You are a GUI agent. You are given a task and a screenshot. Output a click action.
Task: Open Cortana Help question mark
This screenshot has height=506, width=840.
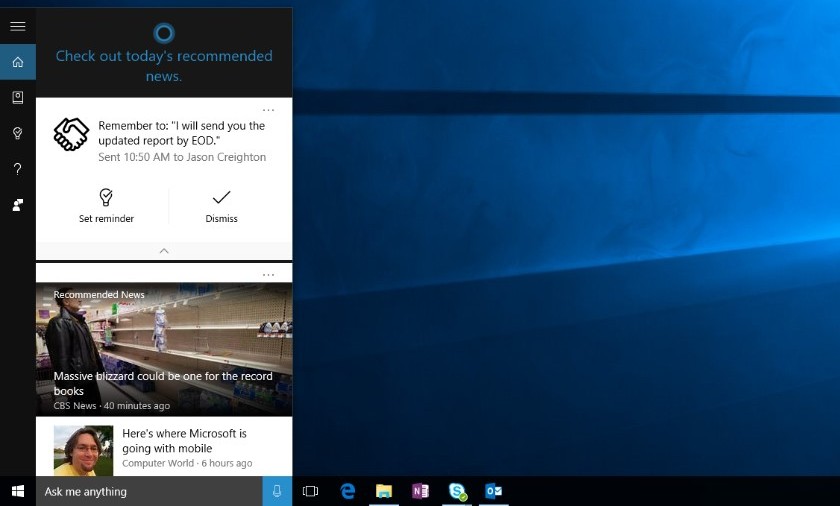tap(18, 169)
